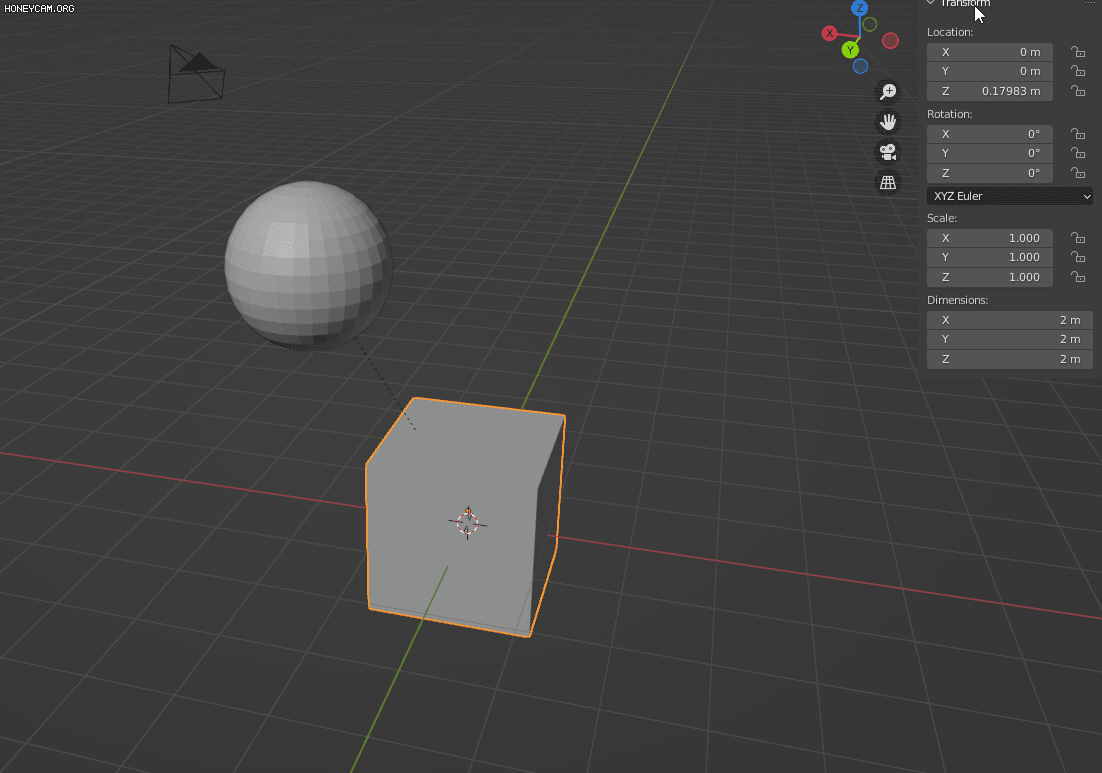Collapse the Transform panel
The height and width of the screenshot is (773, 1102).
[x=931, y=3]
